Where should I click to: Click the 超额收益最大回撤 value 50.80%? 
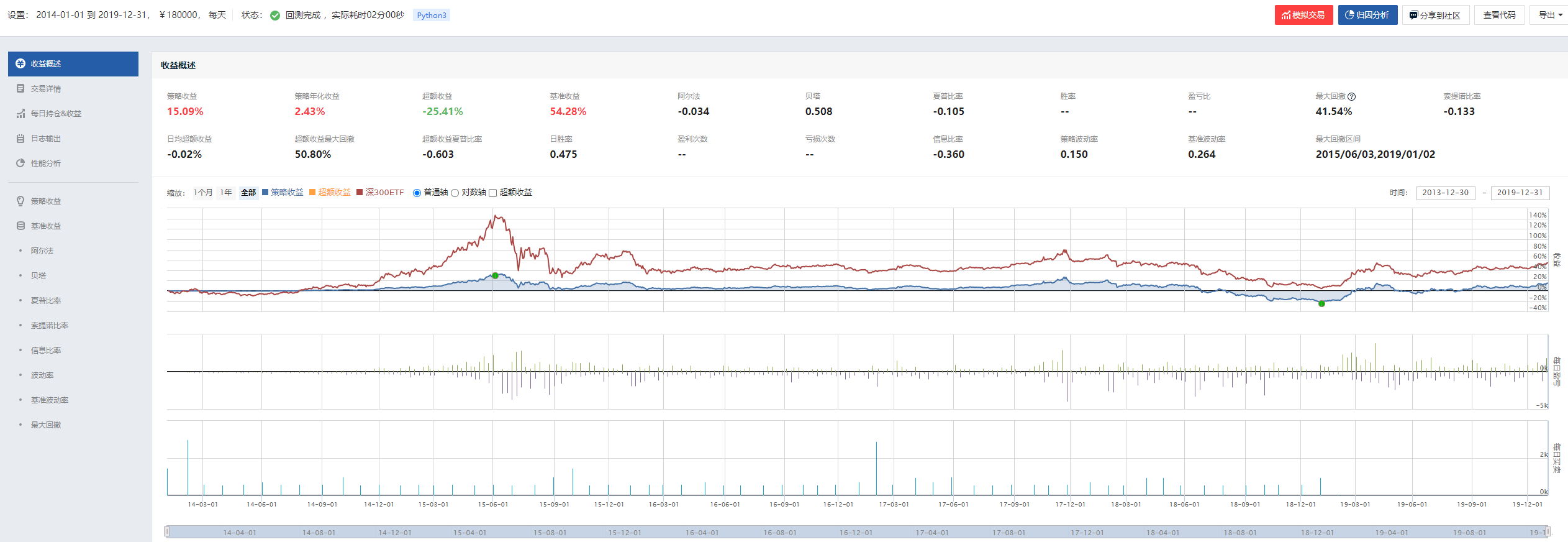click(x=313, y=155)
